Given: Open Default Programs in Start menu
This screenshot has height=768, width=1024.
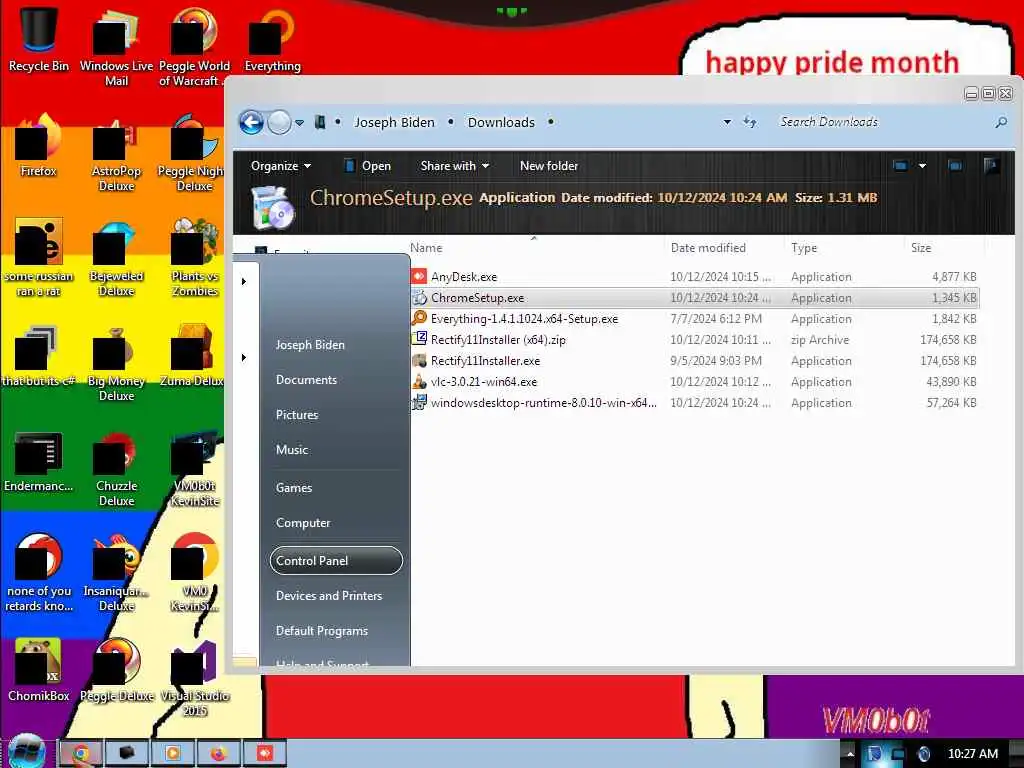Looking at the screenshot, I should pyautogui.click(x=322, y=631).
